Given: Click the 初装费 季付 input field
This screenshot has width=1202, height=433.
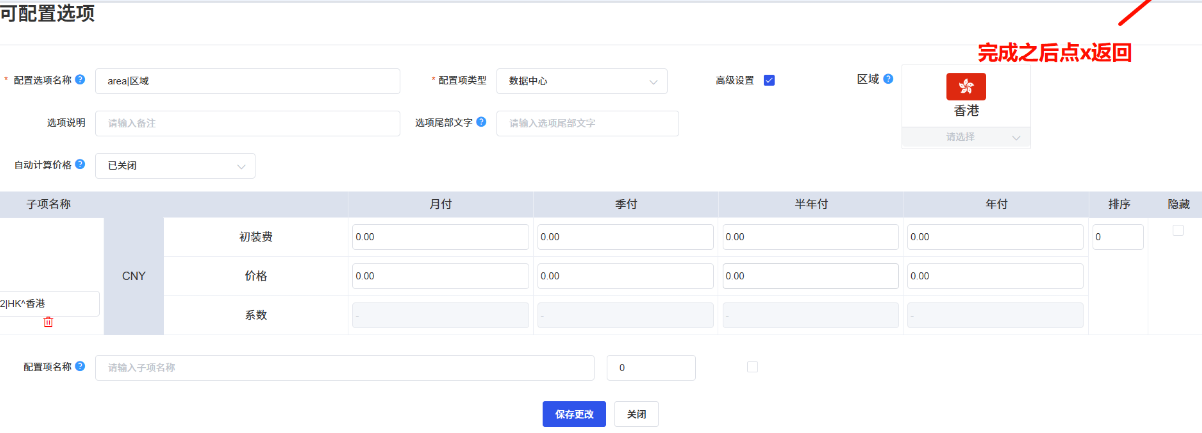Looking at the screenshot, I should (625, 237).
